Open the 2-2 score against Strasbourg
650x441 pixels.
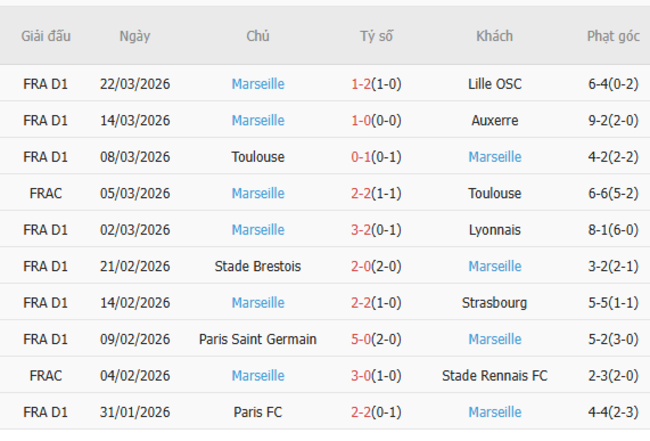click(360, 303)
